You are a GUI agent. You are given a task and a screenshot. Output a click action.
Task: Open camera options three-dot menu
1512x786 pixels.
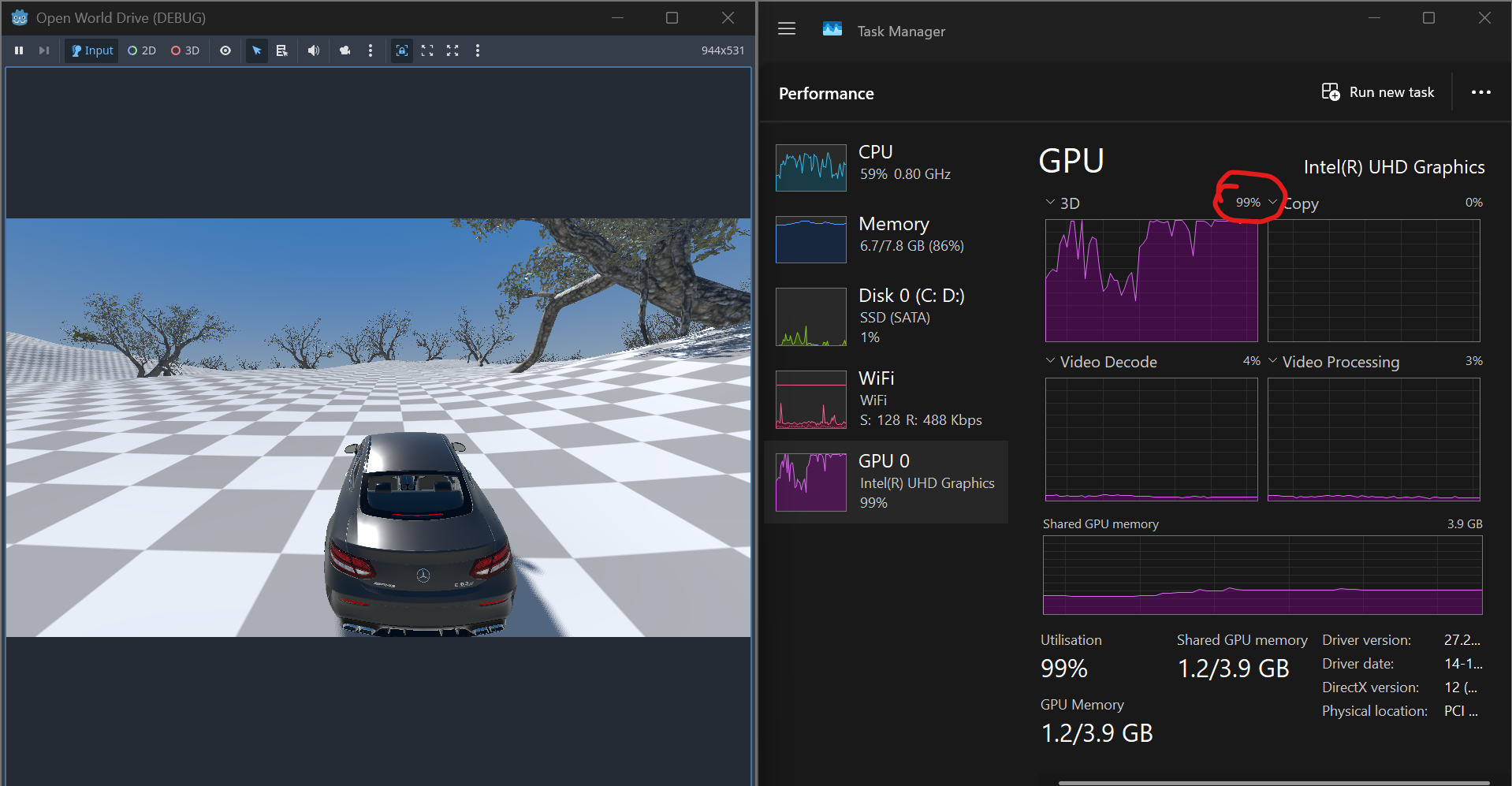pos(371,50)
